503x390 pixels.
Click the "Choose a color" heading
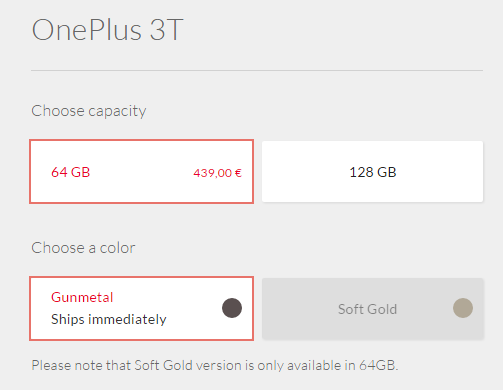(83, 248)
